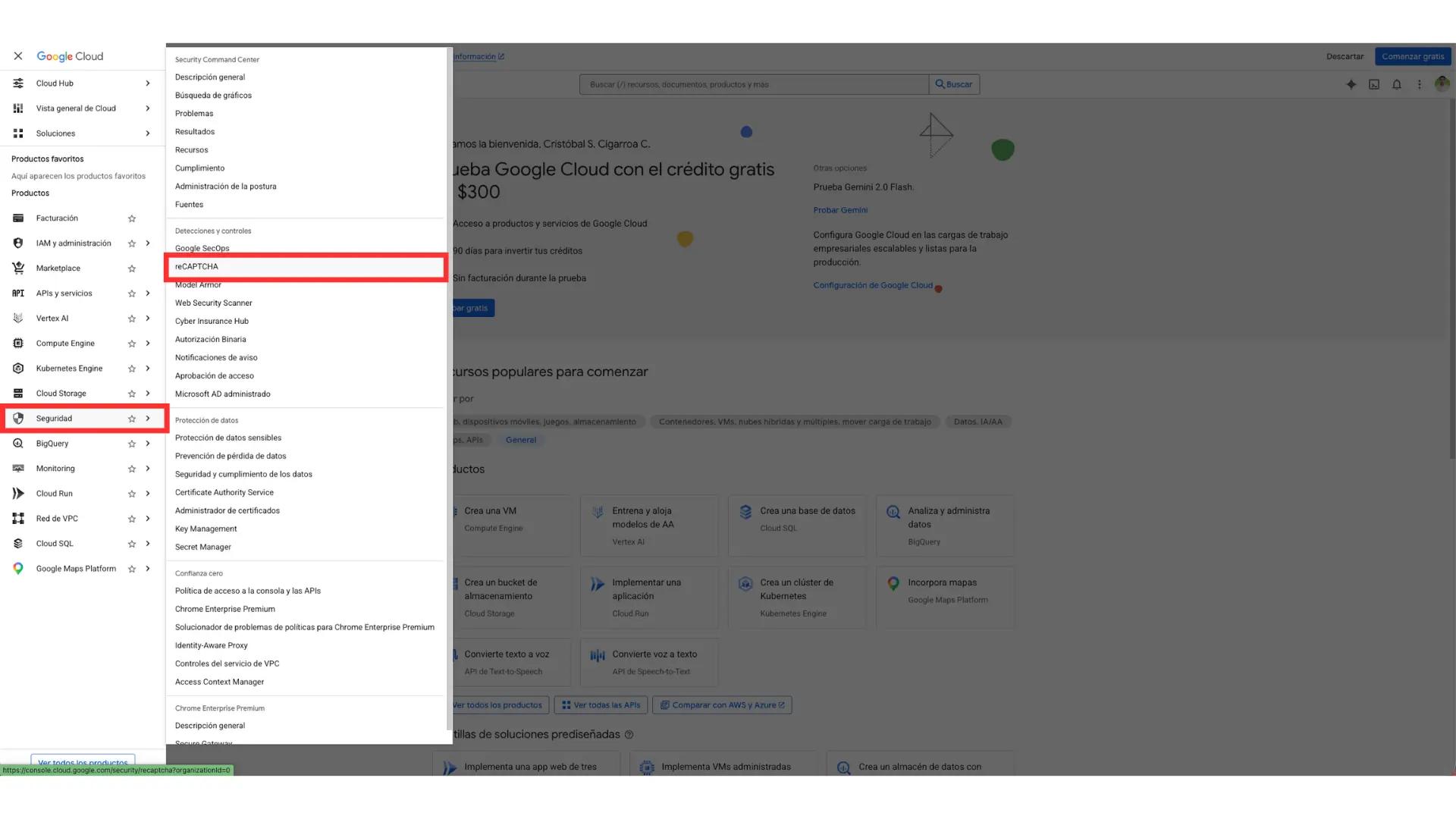This screenshot has height=819, width=1456.
Task: Focus the Buscar resources search field
Action: pos(754,84)
